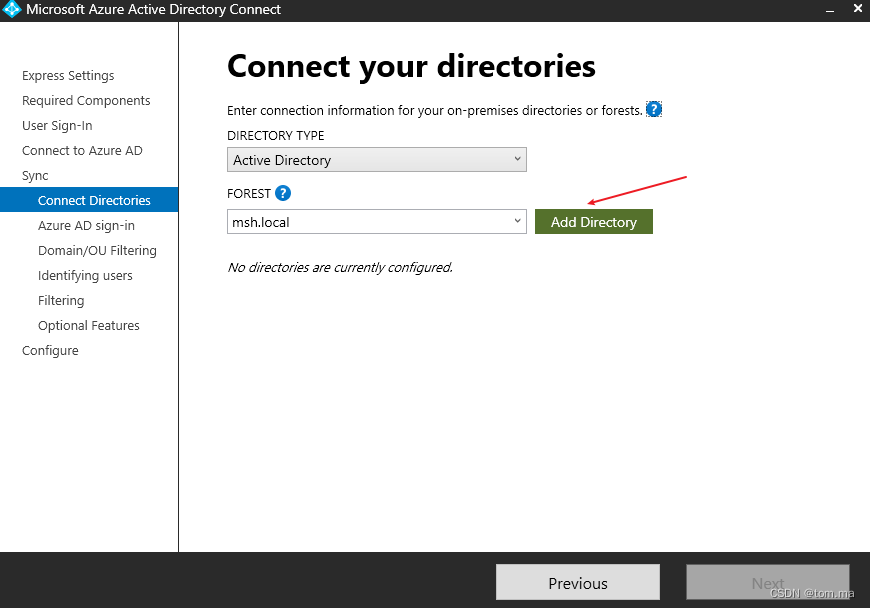The height and width of the screenshot is (608, 870).
Task: Go to Domain/OU Filtering step
Action: (97, 251)
